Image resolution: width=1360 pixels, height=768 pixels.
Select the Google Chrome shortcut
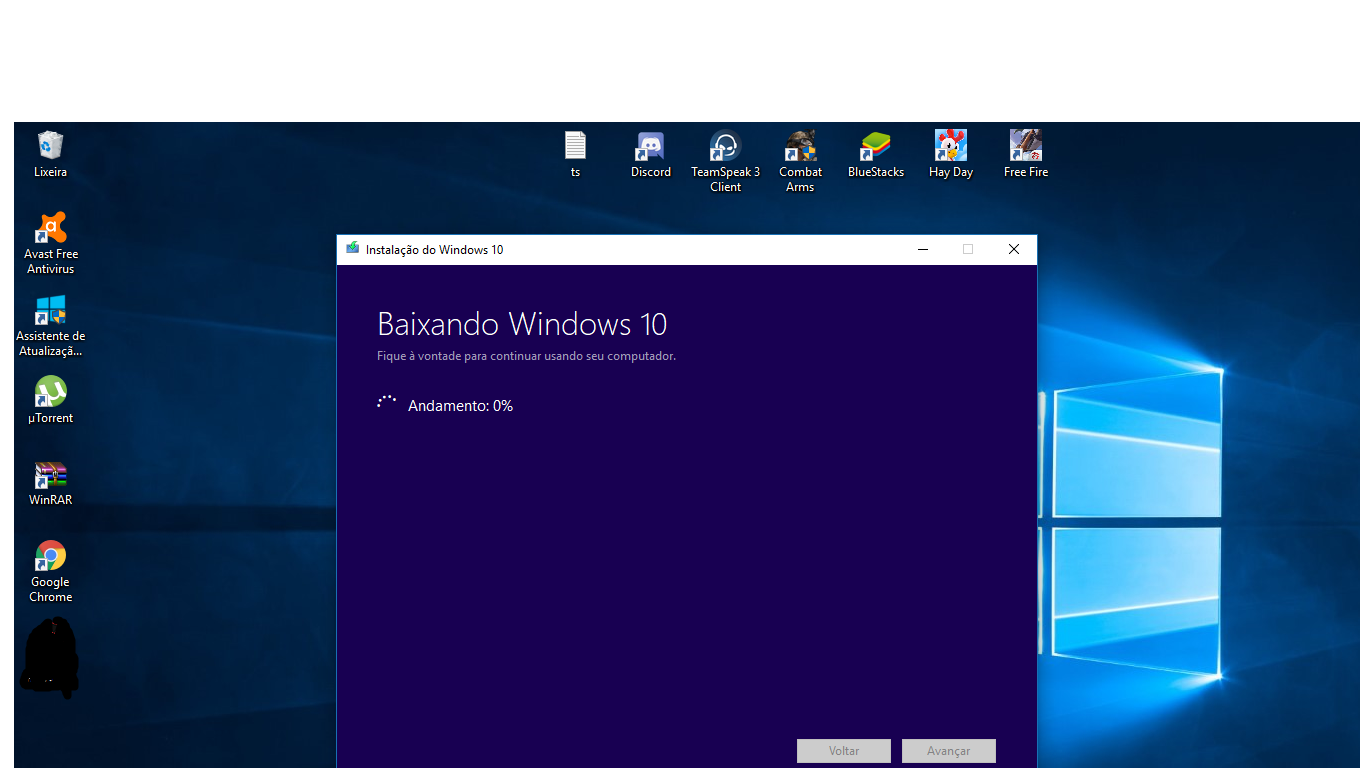point(50,571)
